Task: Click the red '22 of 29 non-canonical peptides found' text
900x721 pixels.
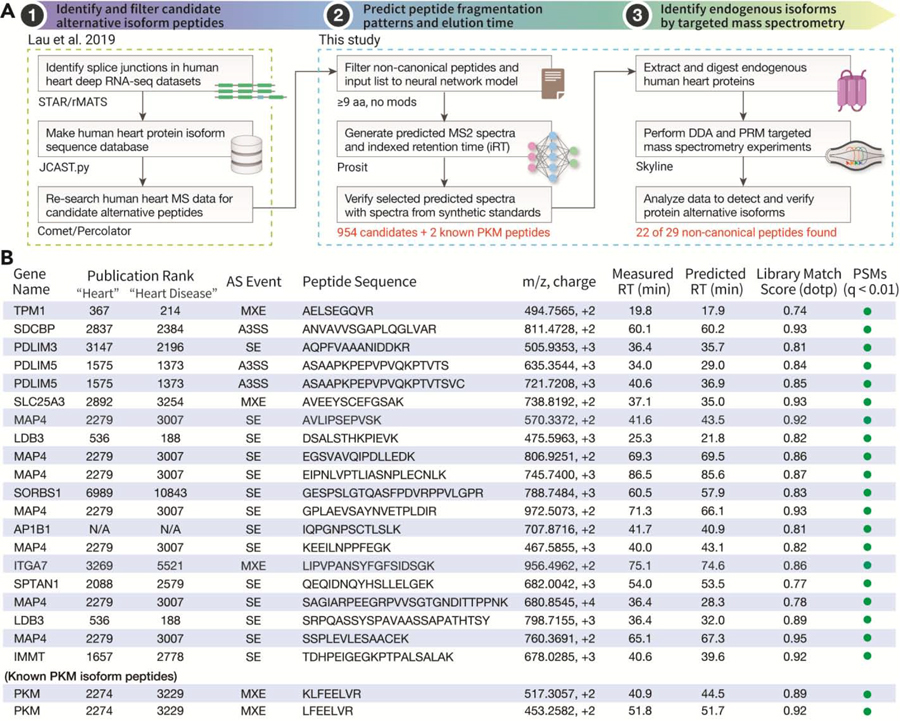Action: (x=718, y=233)
